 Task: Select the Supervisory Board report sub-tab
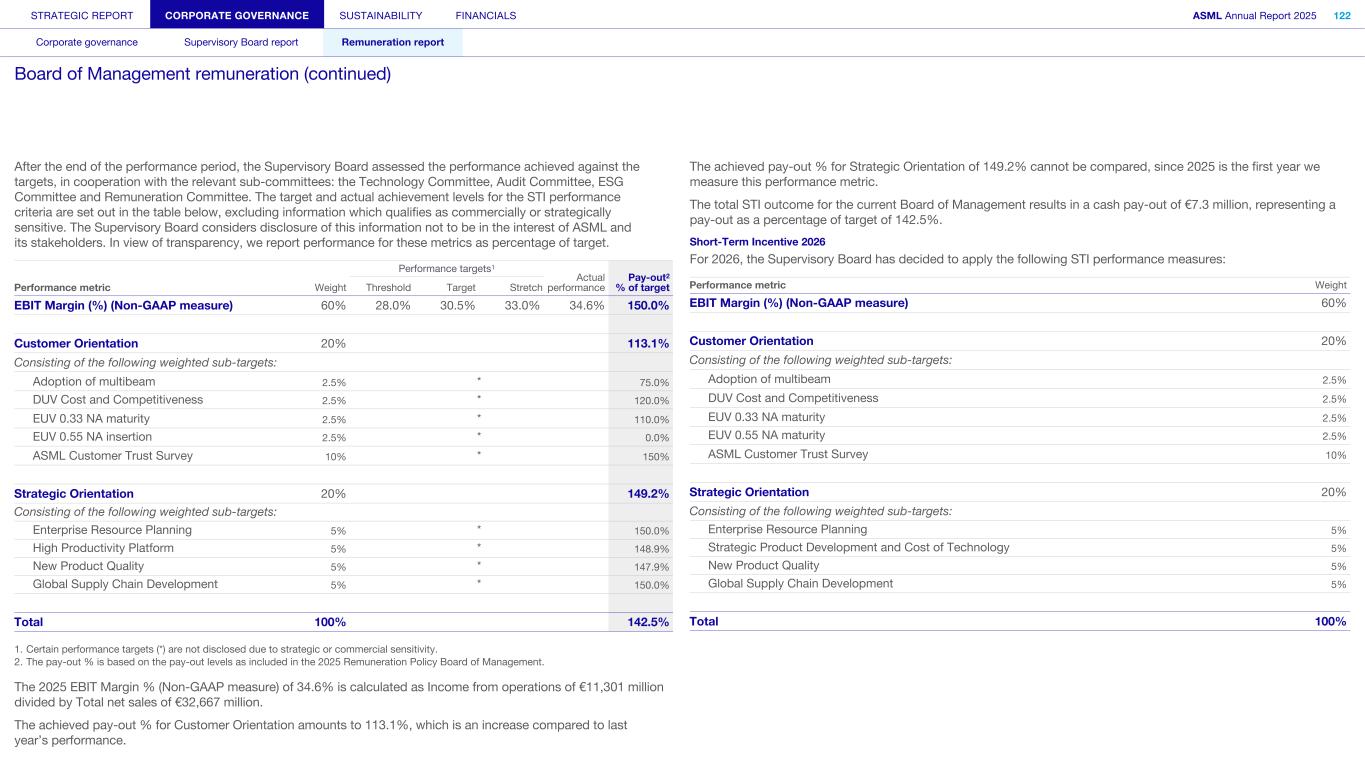coord(241,42)
